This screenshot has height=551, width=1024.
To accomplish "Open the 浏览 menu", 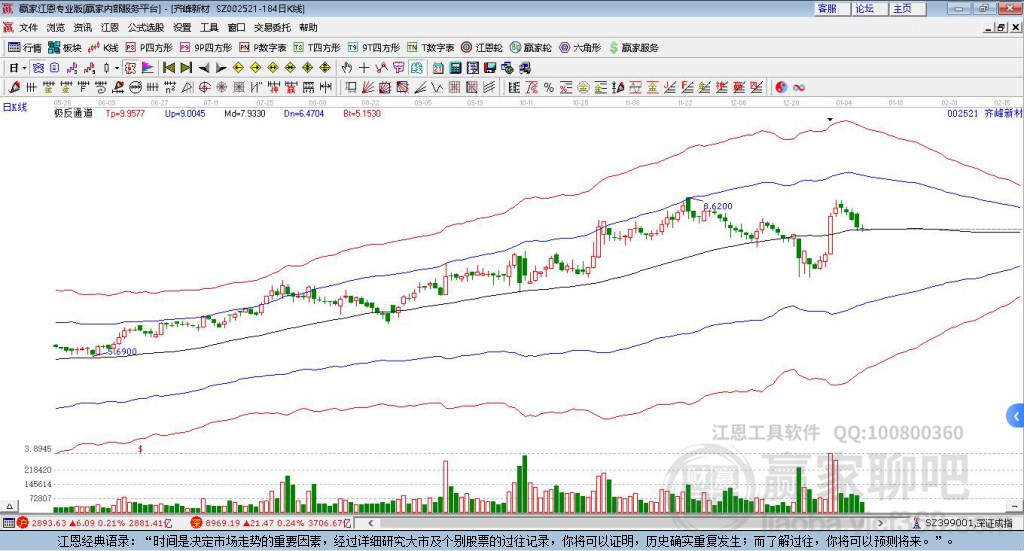I will click(56, 27).
